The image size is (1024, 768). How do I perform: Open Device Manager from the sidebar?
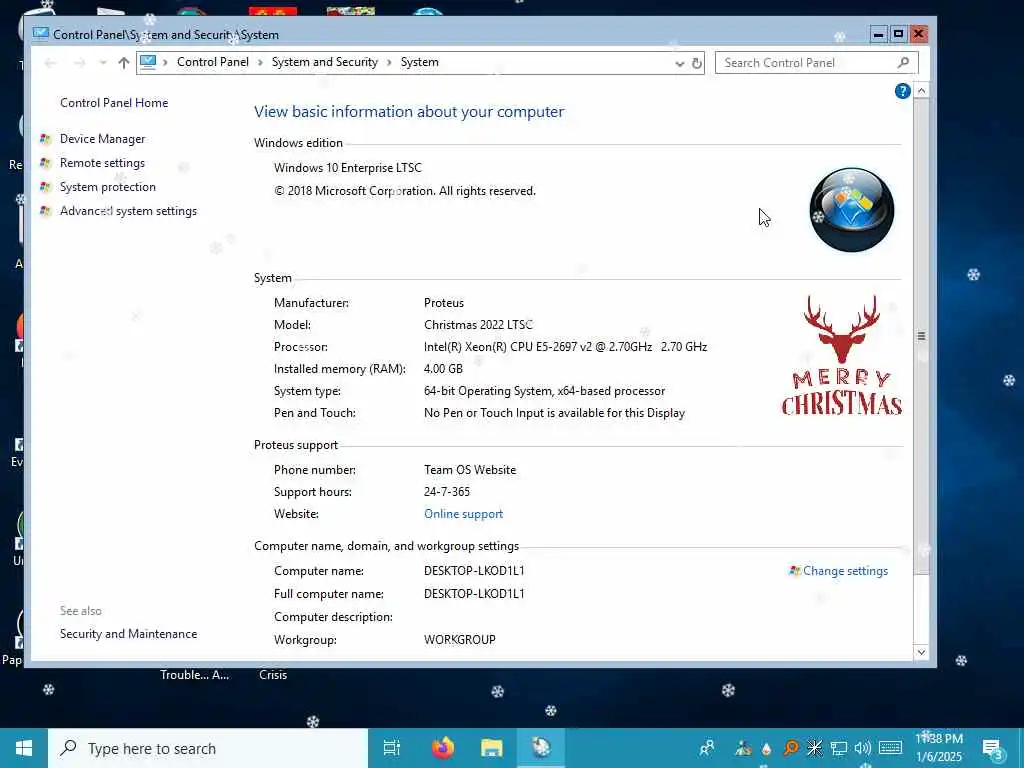coord(103,139)
